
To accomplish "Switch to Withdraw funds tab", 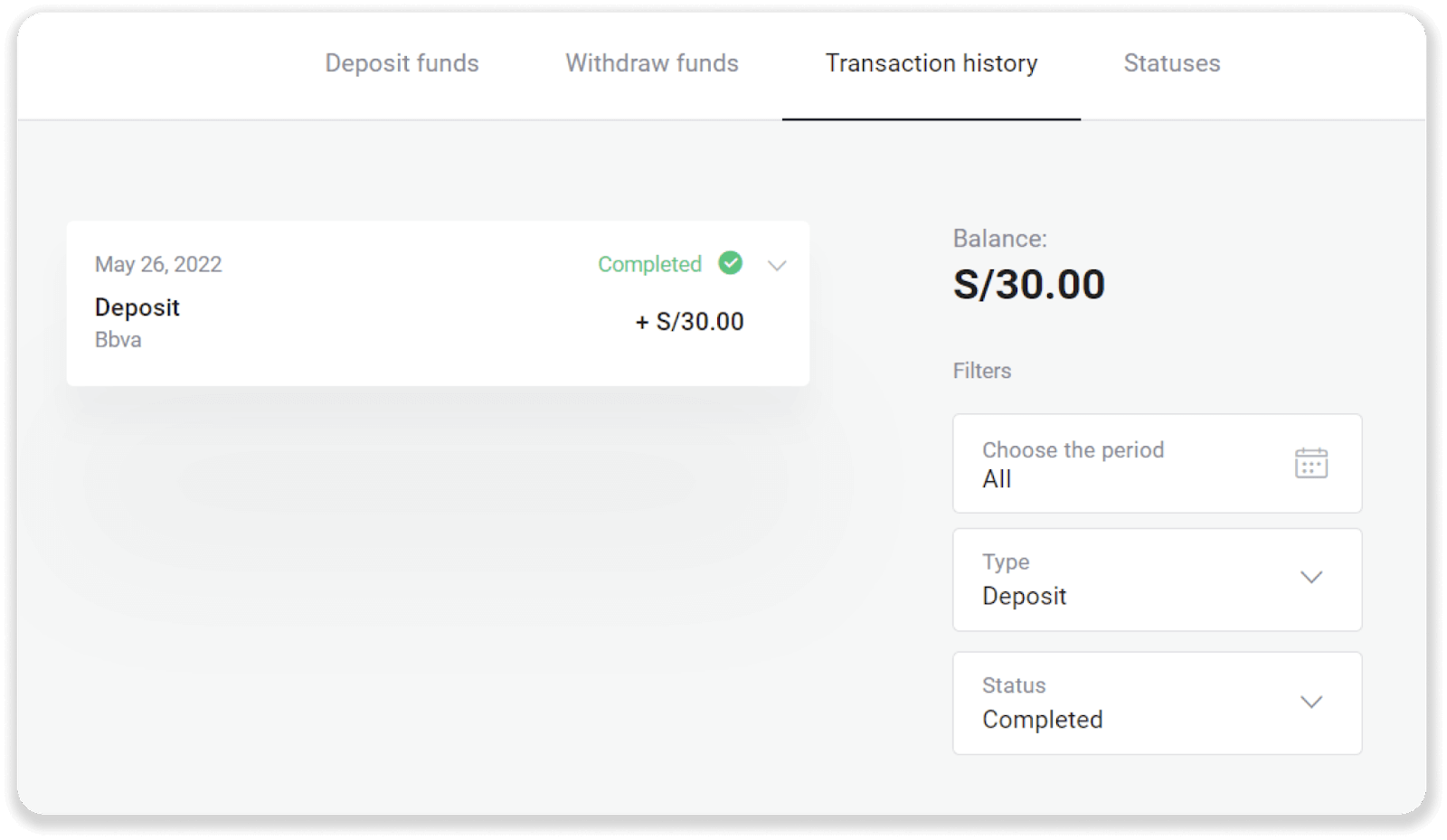I will coord(651,63).
